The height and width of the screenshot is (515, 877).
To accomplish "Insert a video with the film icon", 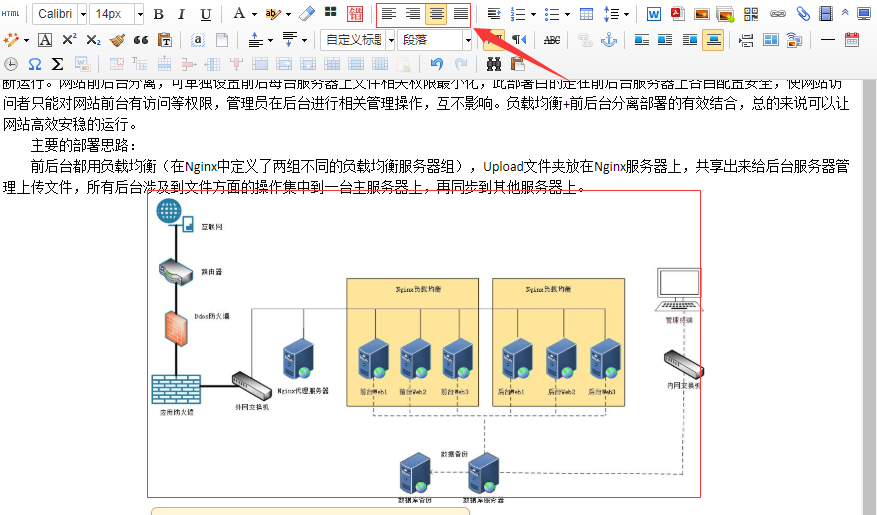I will click(x=825, y=14).
